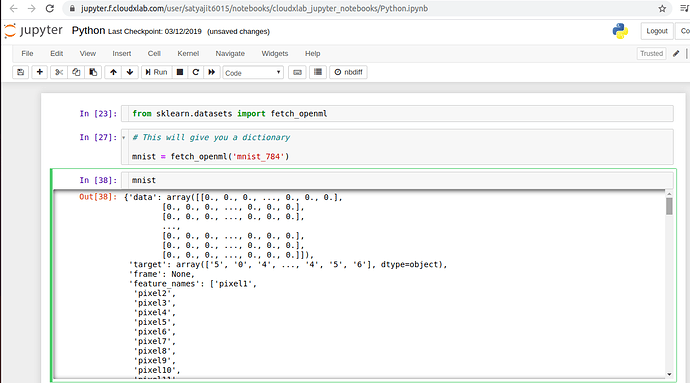Open the Navigate menu
The image size is (690, 383).
(230, 53)
